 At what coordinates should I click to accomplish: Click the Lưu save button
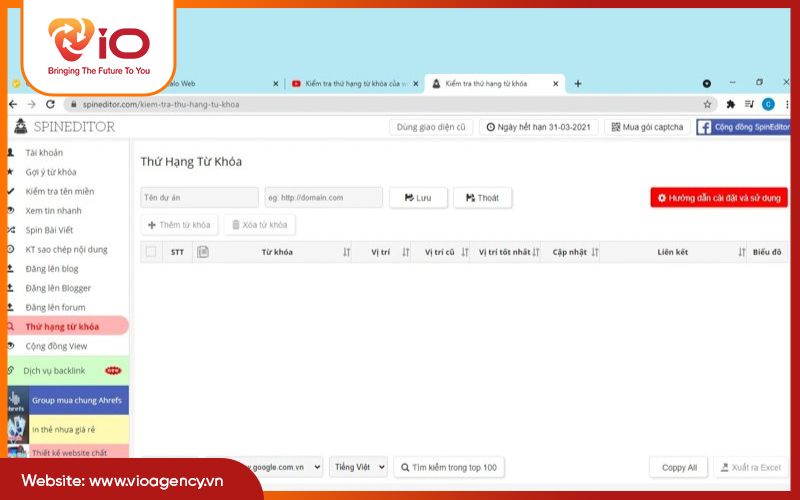[418, 198]
